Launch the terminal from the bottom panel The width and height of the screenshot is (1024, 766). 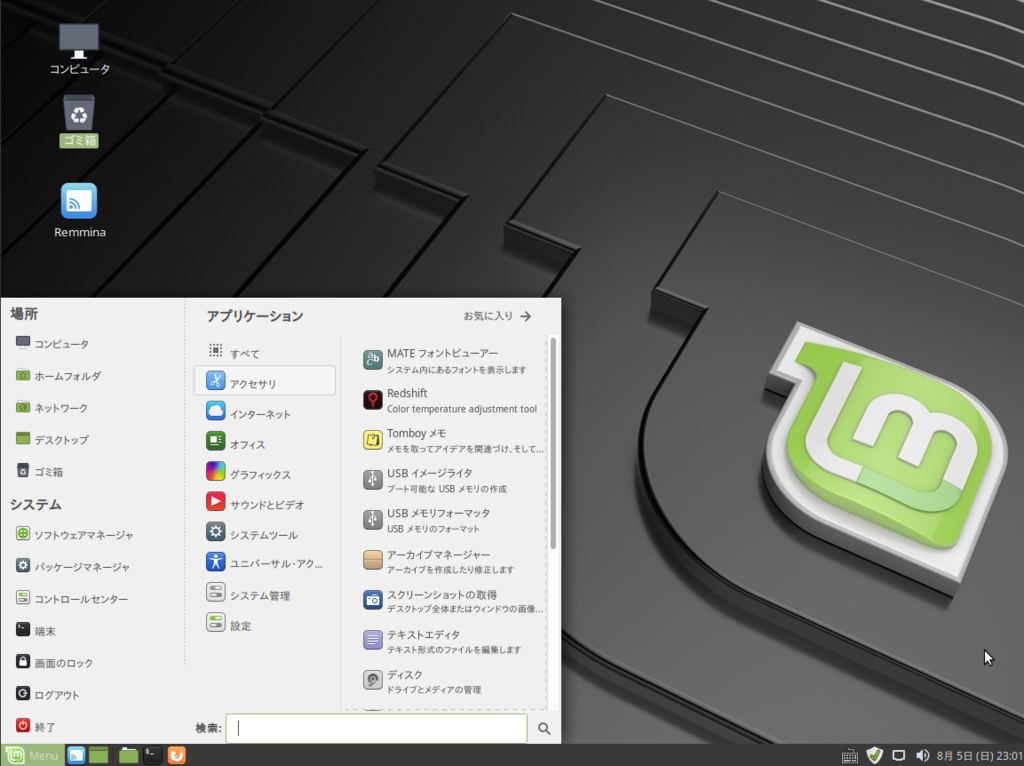(x=152, y=755)
